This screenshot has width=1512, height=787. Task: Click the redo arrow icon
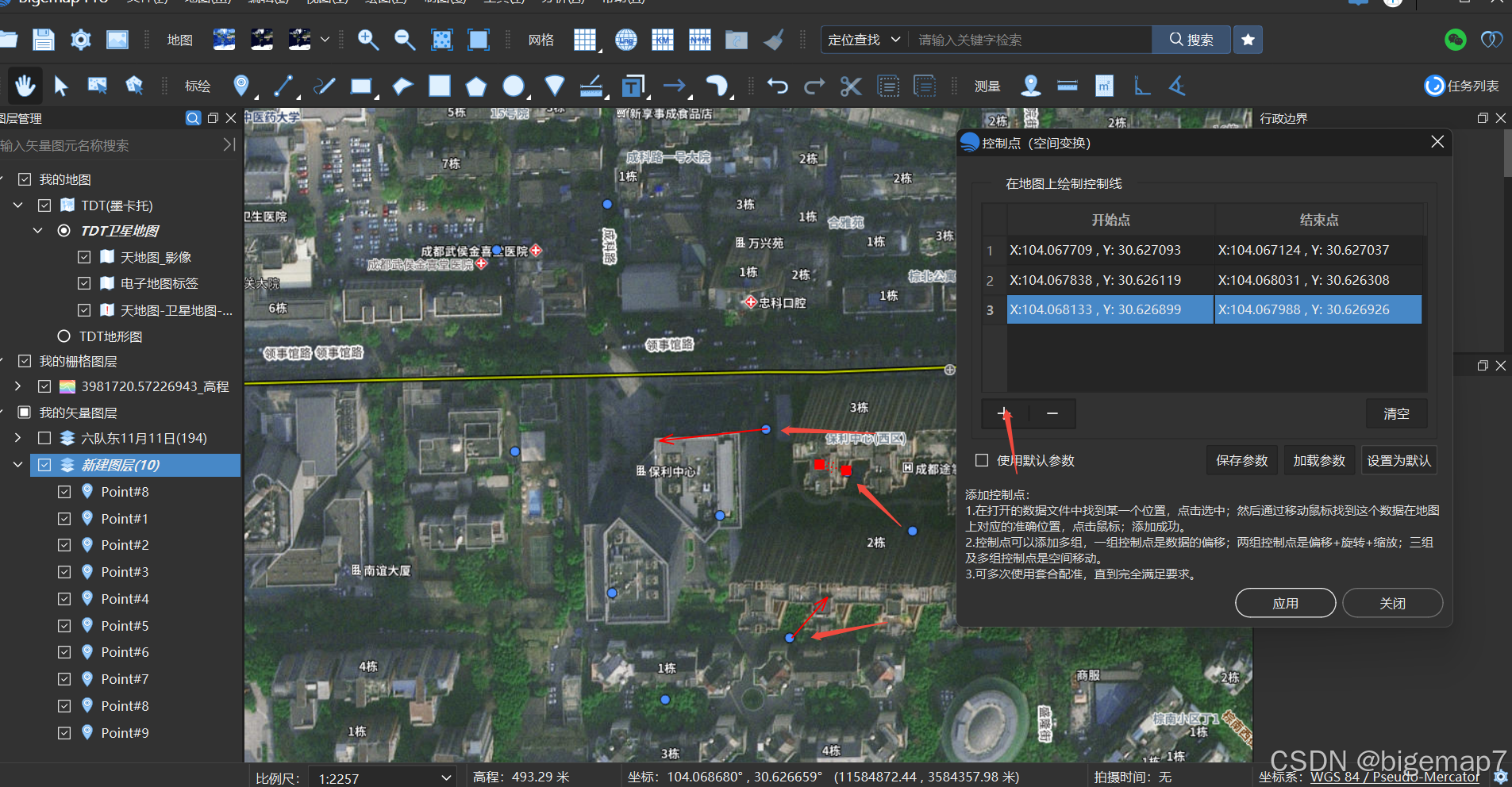[814, 86]
